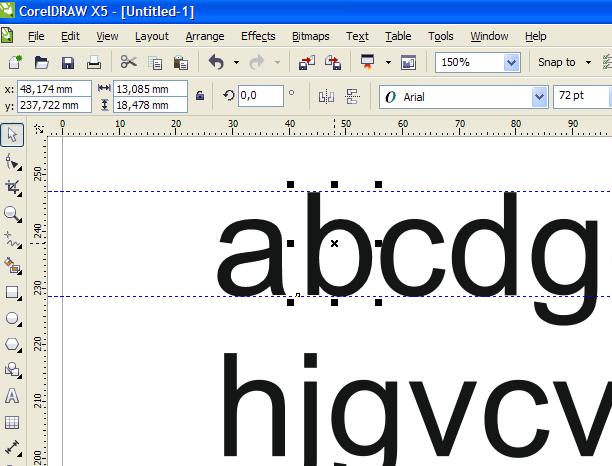Open the Arrange menu
This screenshot has height=466, width=612.
point(205,36)
